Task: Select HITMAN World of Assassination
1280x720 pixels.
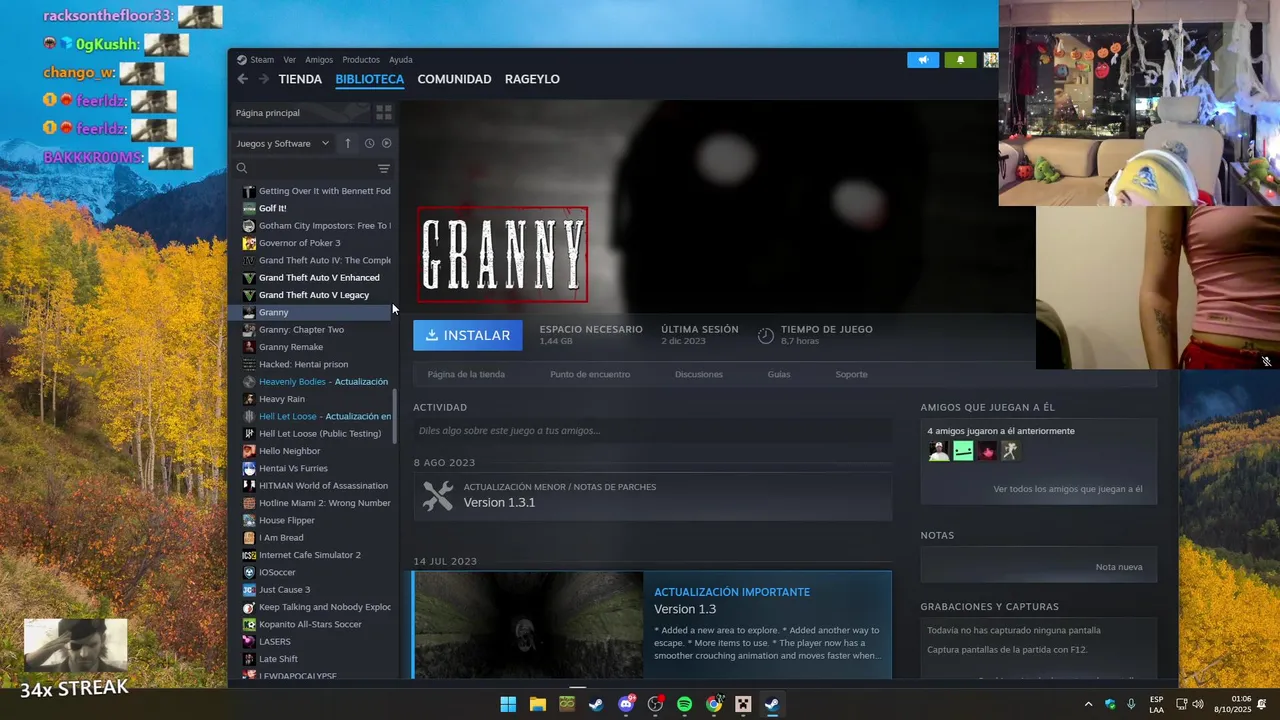Action: pos(316,485)
